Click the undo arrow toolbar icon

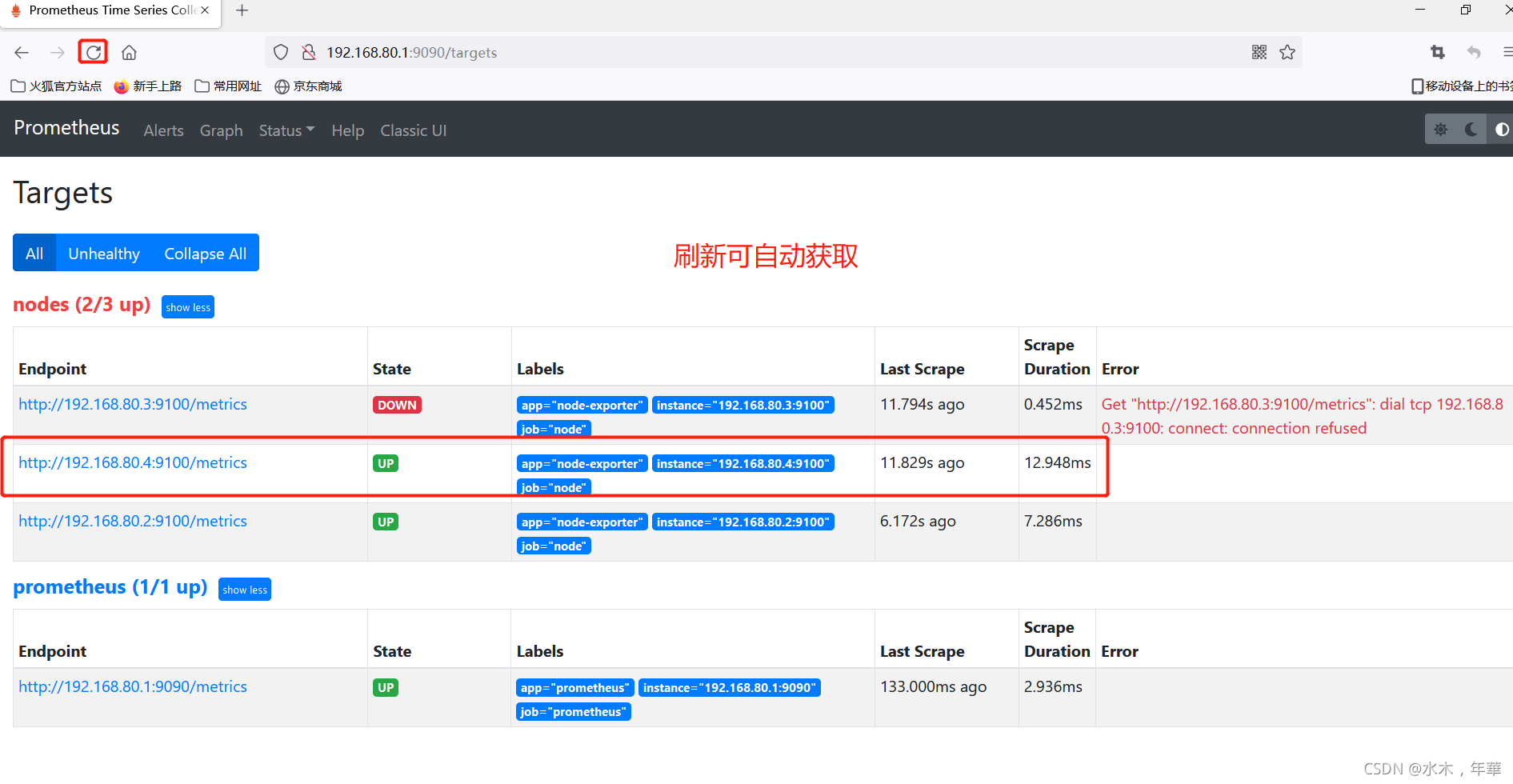pyautogui.click(x=1474, y=52)
